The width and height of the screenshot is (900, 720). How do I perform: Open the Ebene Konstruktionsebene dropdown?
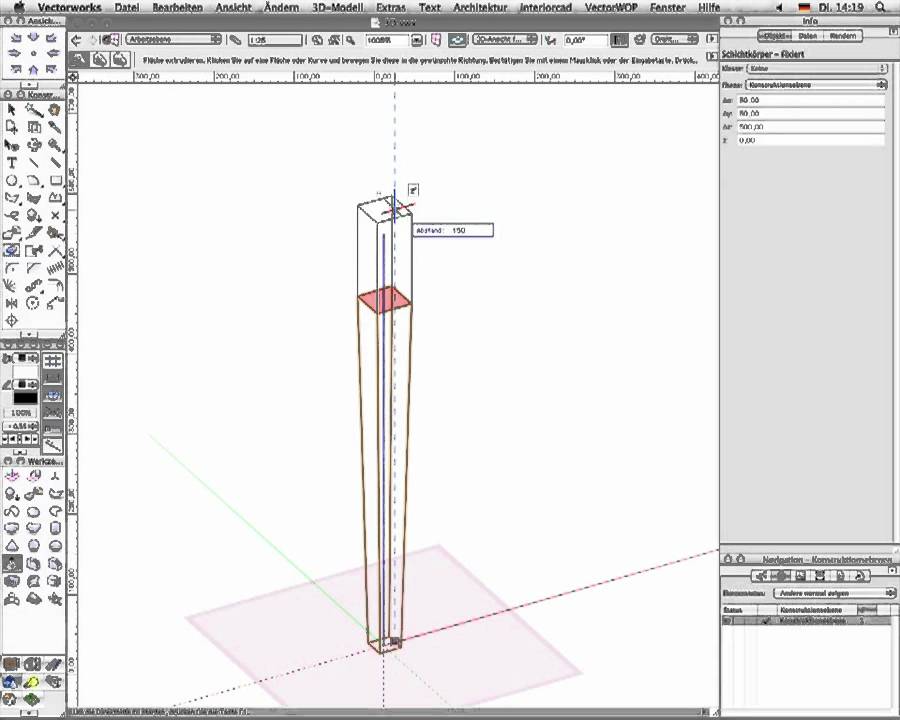[816, 84]
